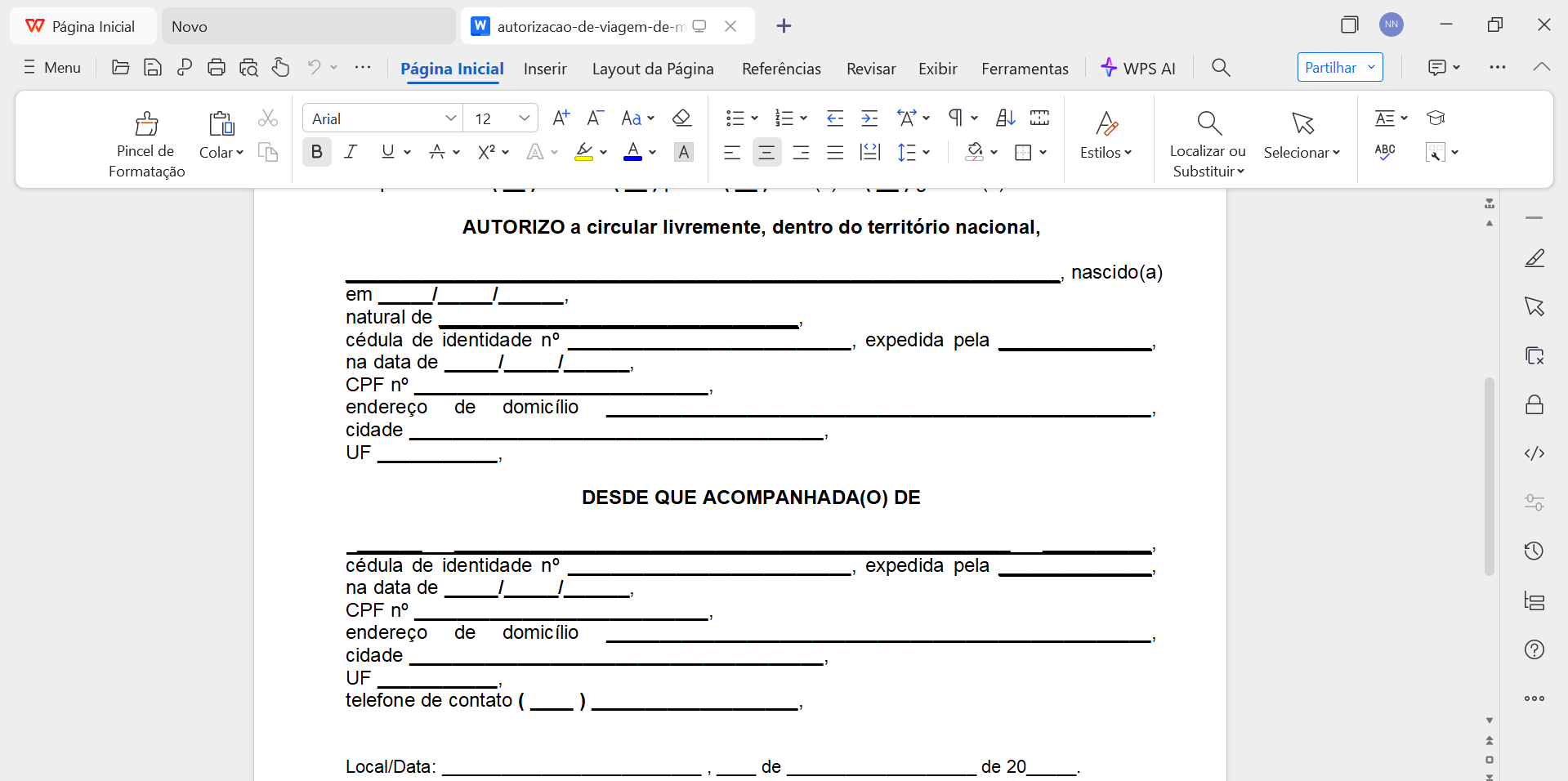Screen dimensions: 1568x781
Task: Undo last action arrow
Action: point(314,67)
